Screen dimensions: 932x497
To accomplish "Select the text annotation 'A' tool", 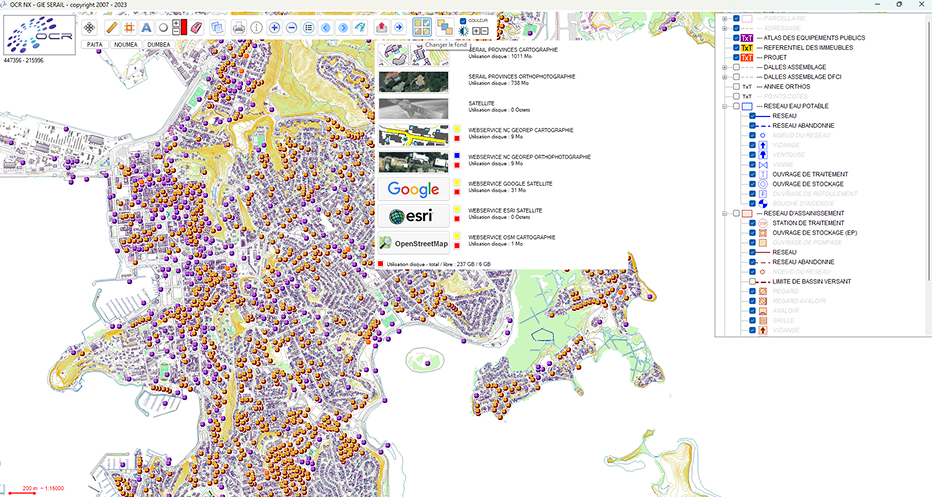I will click(x=146, y=27).
